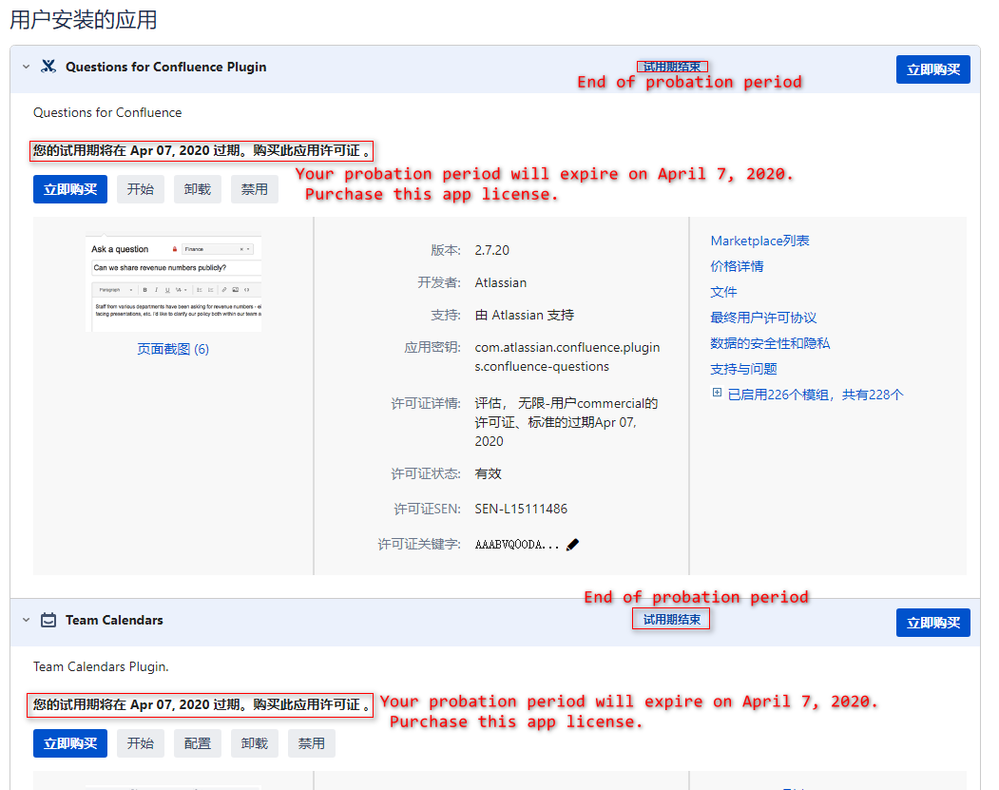
Task: Select the version value 2.7.20
Action: (492, 250)
